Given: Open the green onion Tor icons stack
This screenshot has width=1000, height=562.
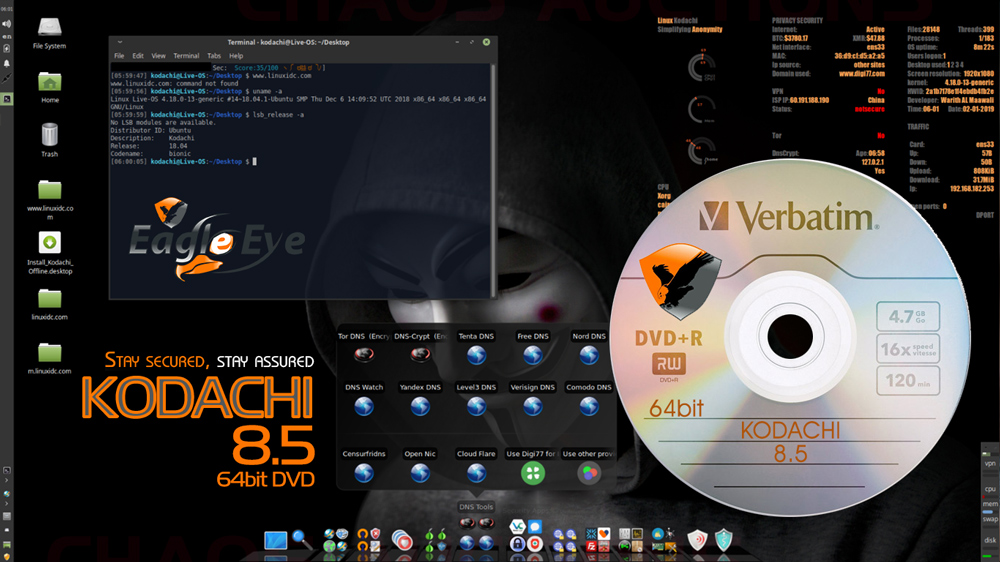Looking at the screenshot, I should coord(435,540).
